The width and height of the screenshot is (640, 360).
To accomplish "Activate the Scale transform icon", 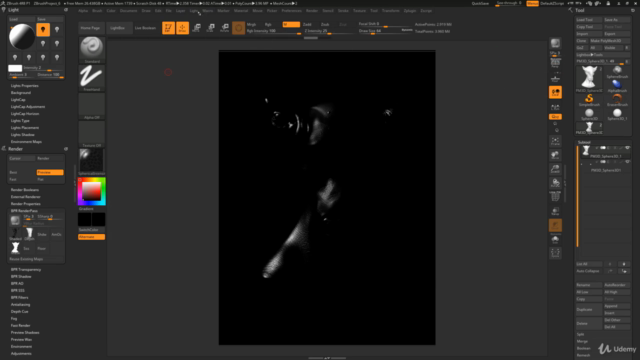I will (211, 28).
